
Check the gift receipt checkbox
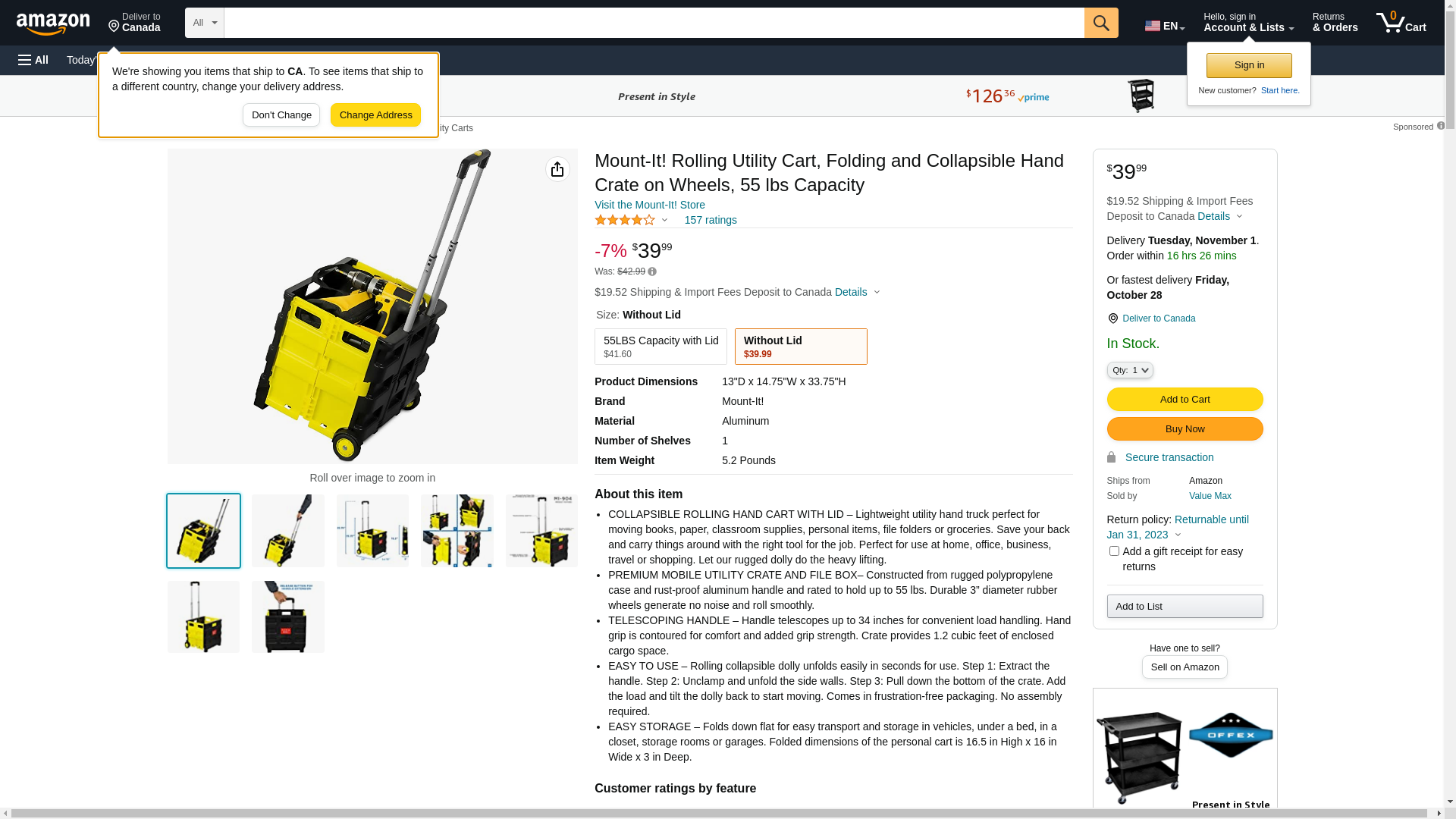pyautogui.click(x=1114, y=551)
